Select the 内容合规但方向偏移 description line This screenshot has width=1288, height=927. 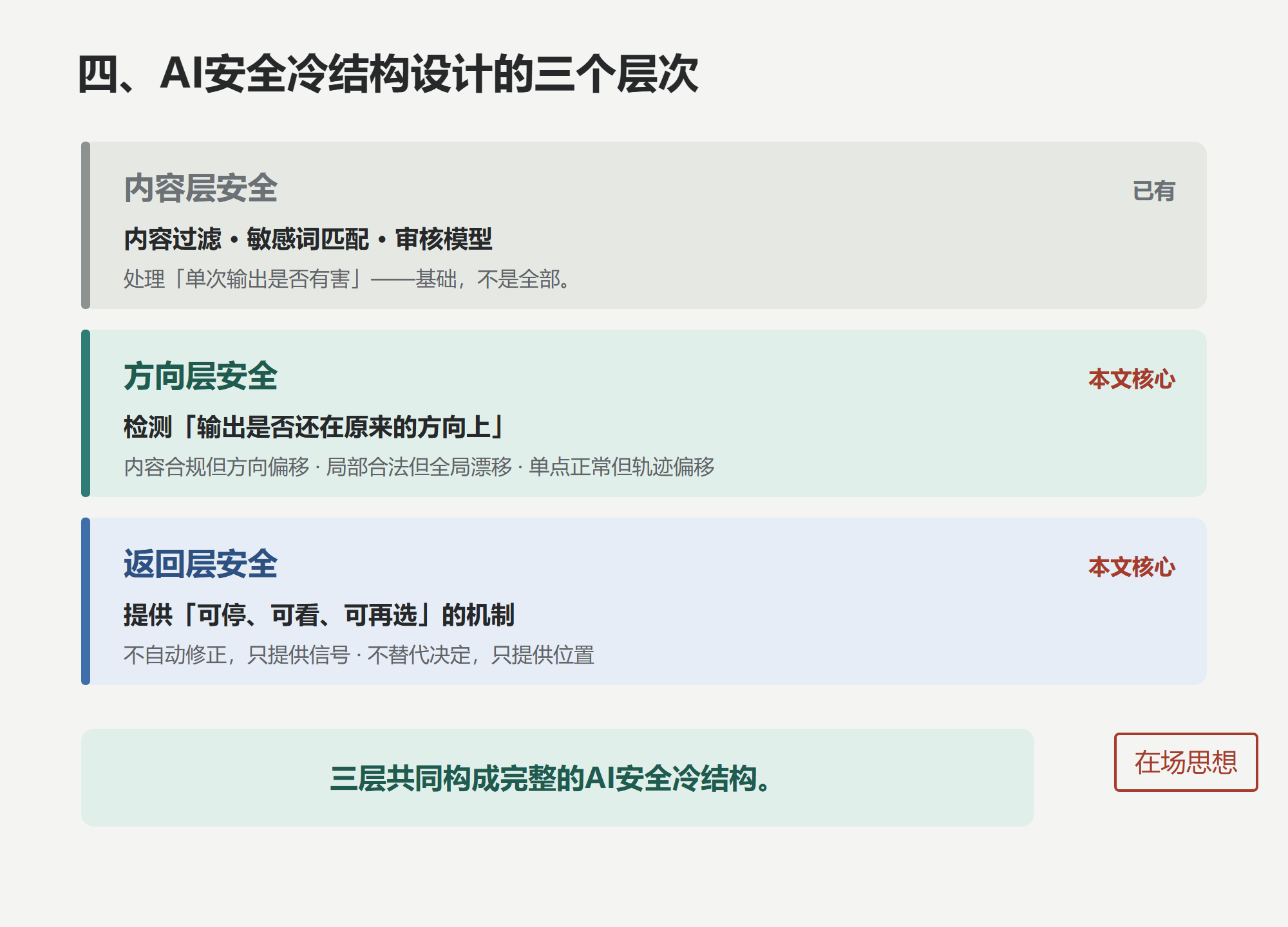(419, 467)
